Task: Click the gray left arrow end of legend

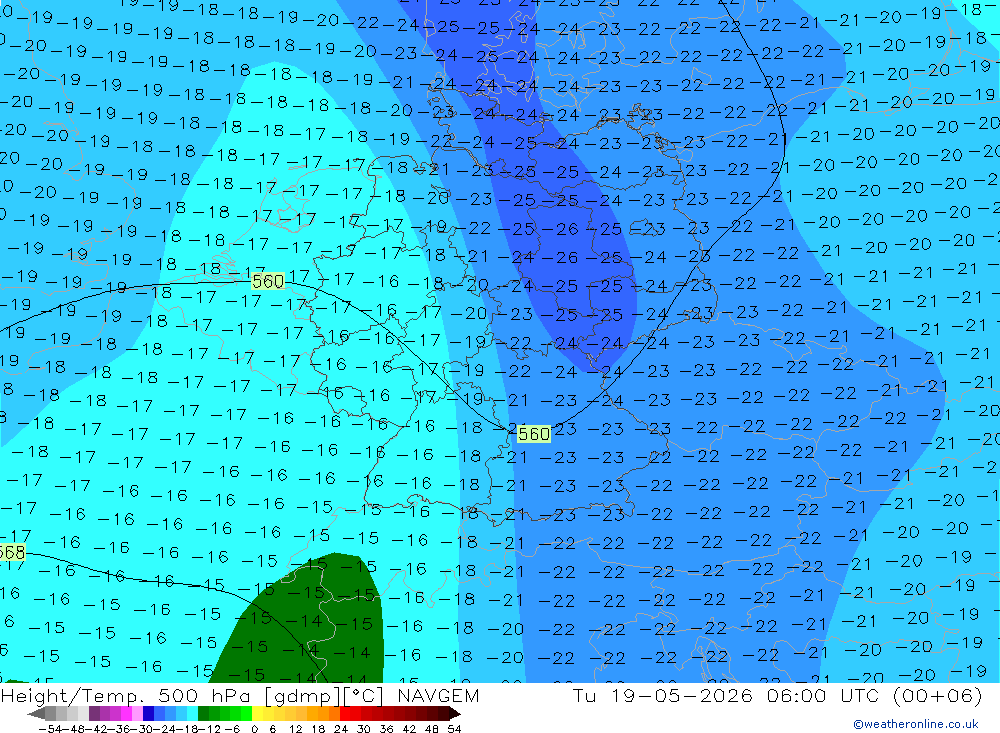Action: pyautogui.click(x=36, y=714)
